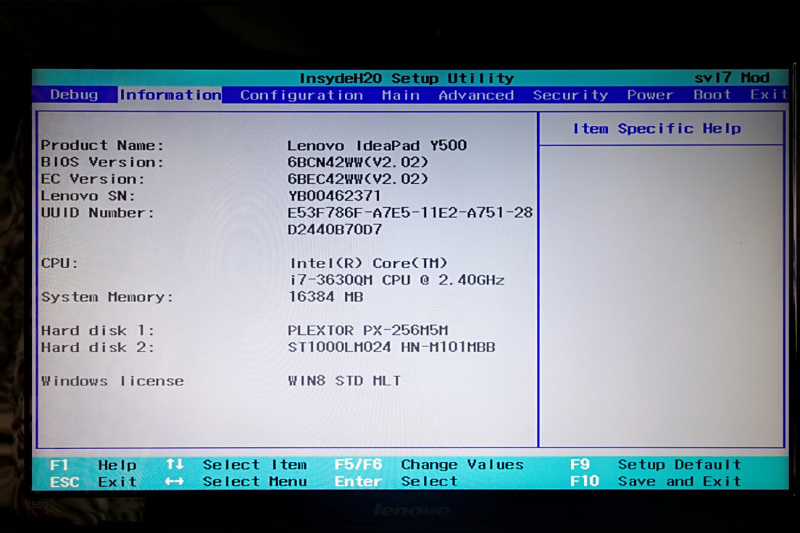Image resolution: width=800 pixels, height=533 pixels.
Task: Click the Save and Exit legend text
Action: pyautogui.click(x=679, y=481)
